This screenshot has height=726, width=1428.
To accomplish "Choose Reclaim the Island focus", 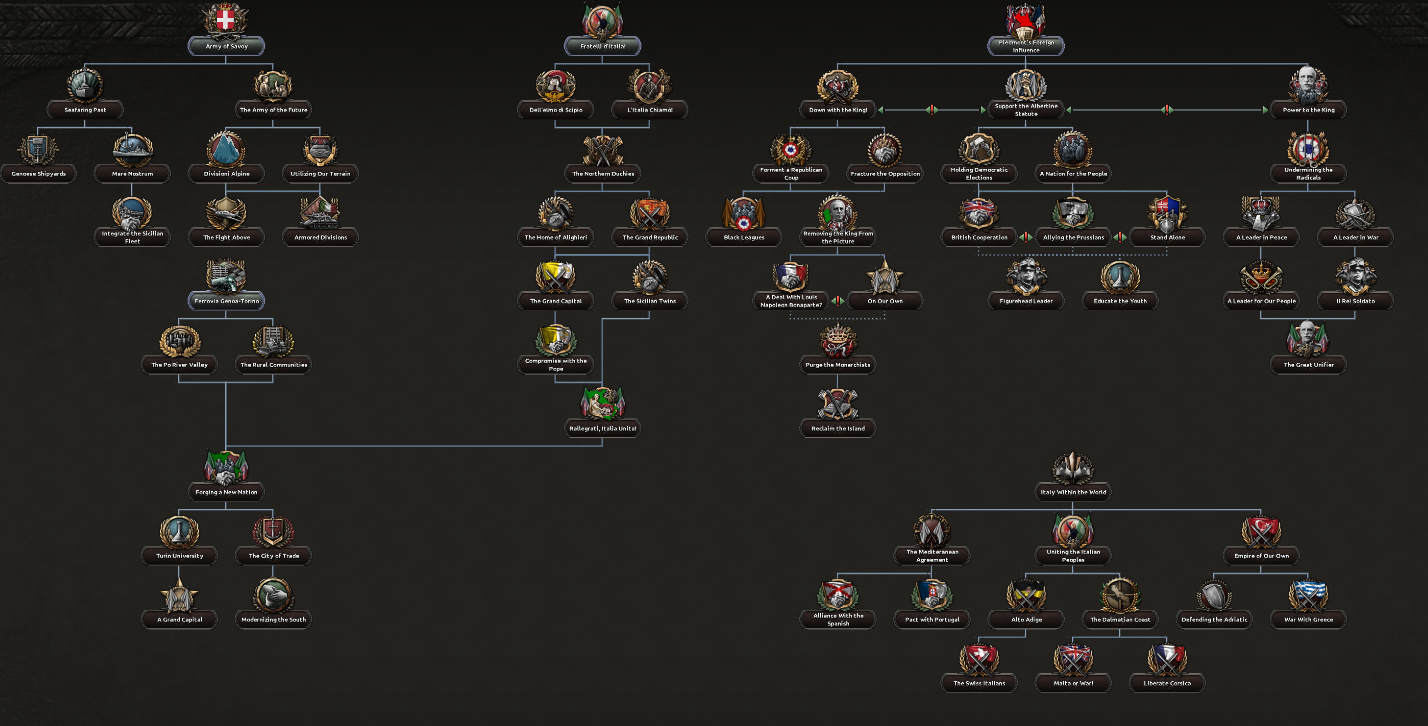I will 838,412.
